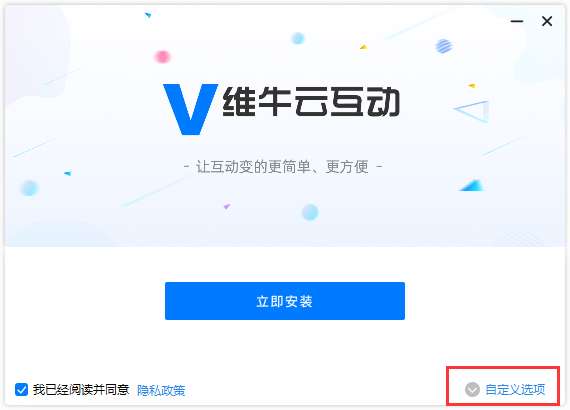Click the light blue circle below the slogan
Screen dimensions: 570x410
pyautogui.click(x=310, y=212)
